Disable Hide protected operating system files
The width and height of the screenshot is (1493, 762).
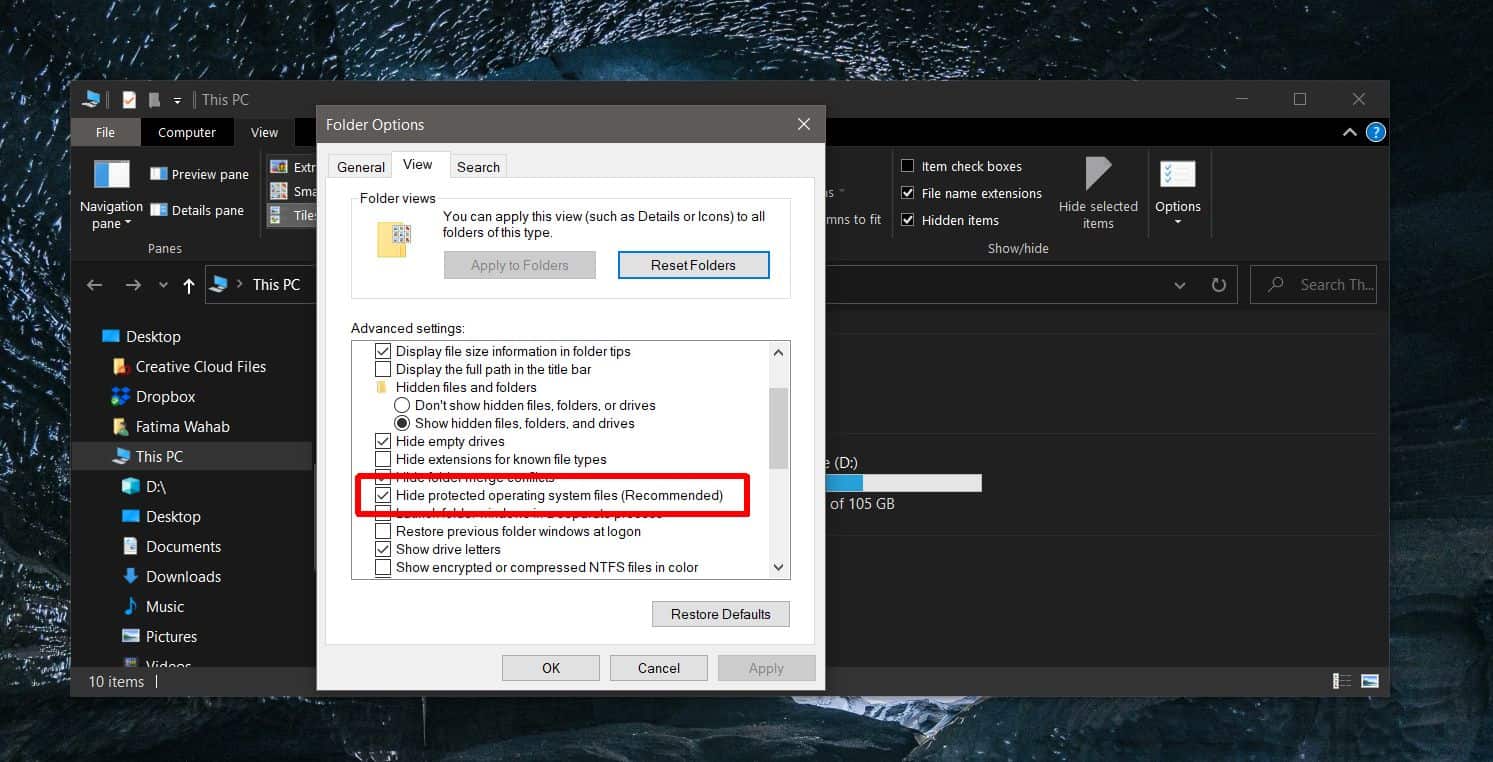point(383,495)
